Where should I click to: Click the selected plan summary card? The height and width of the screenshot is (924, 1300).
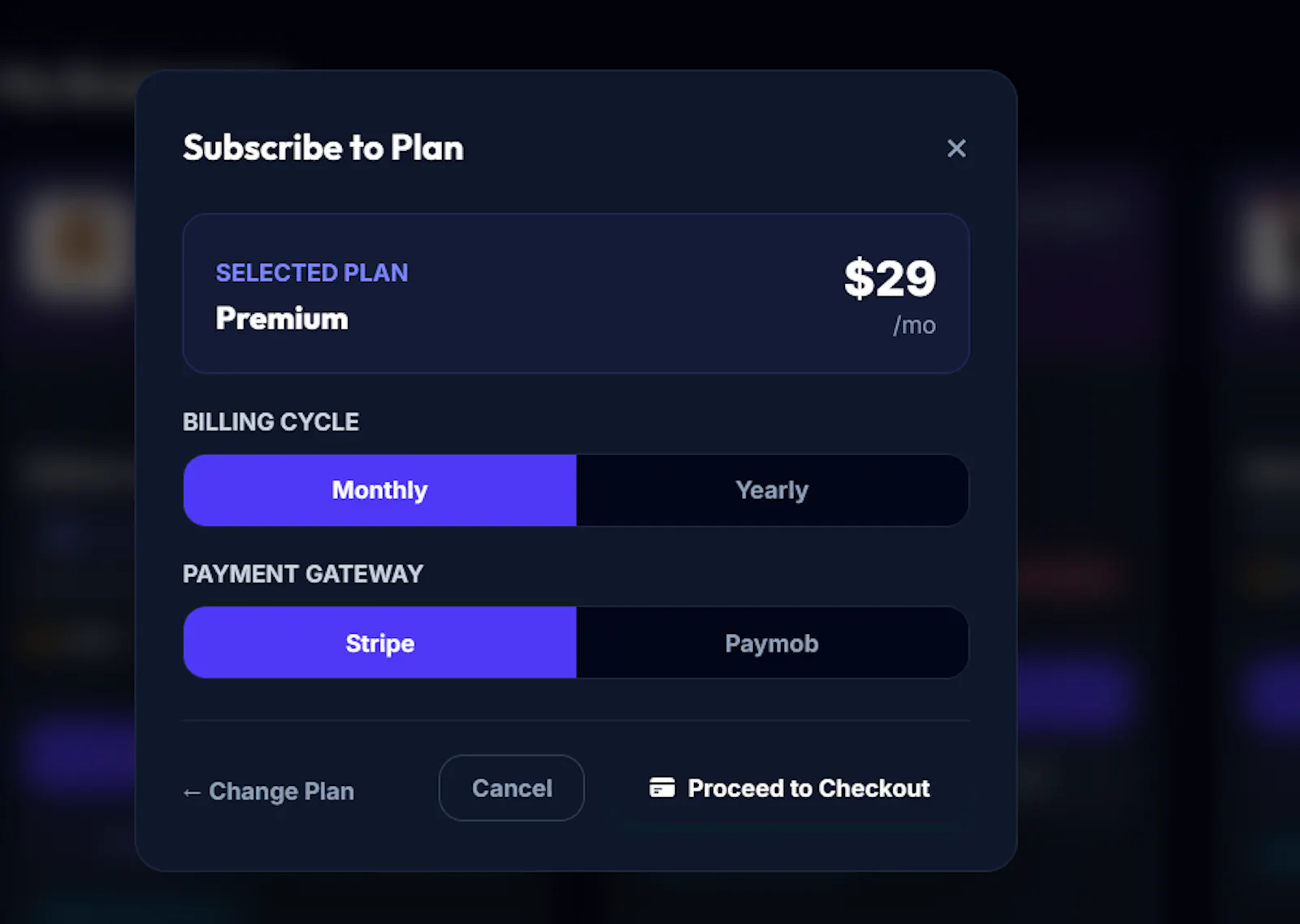click(x=576, y=293)
